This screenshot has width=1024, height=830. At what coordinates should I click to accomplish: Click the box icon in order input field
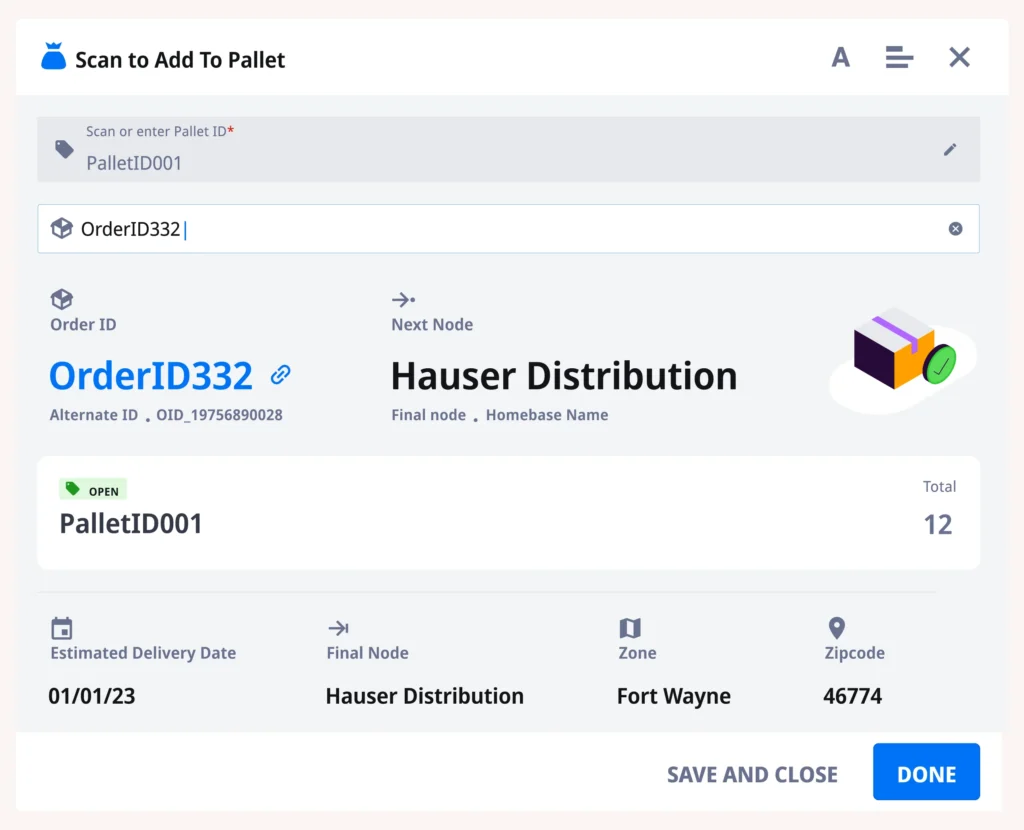(x=62, y=229)
